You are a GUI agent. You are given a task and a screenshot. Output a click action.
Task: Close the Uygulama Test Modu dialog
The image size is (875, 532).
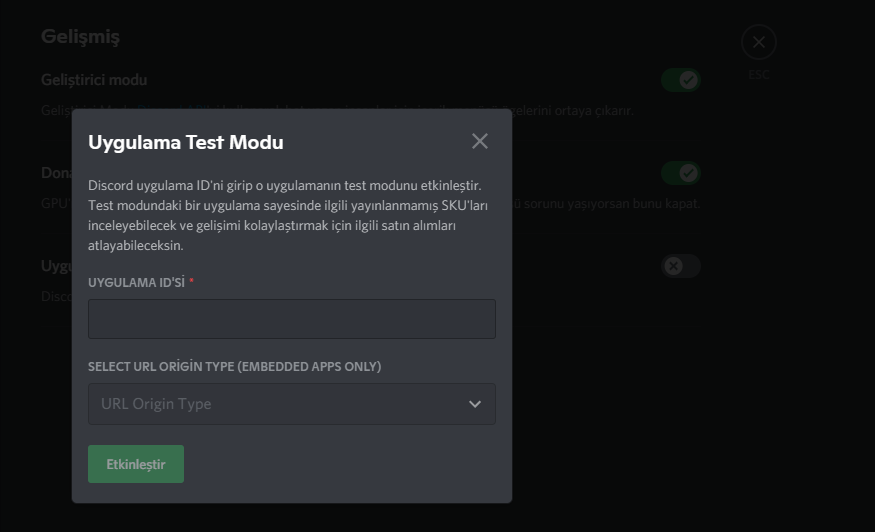[480, 141]
